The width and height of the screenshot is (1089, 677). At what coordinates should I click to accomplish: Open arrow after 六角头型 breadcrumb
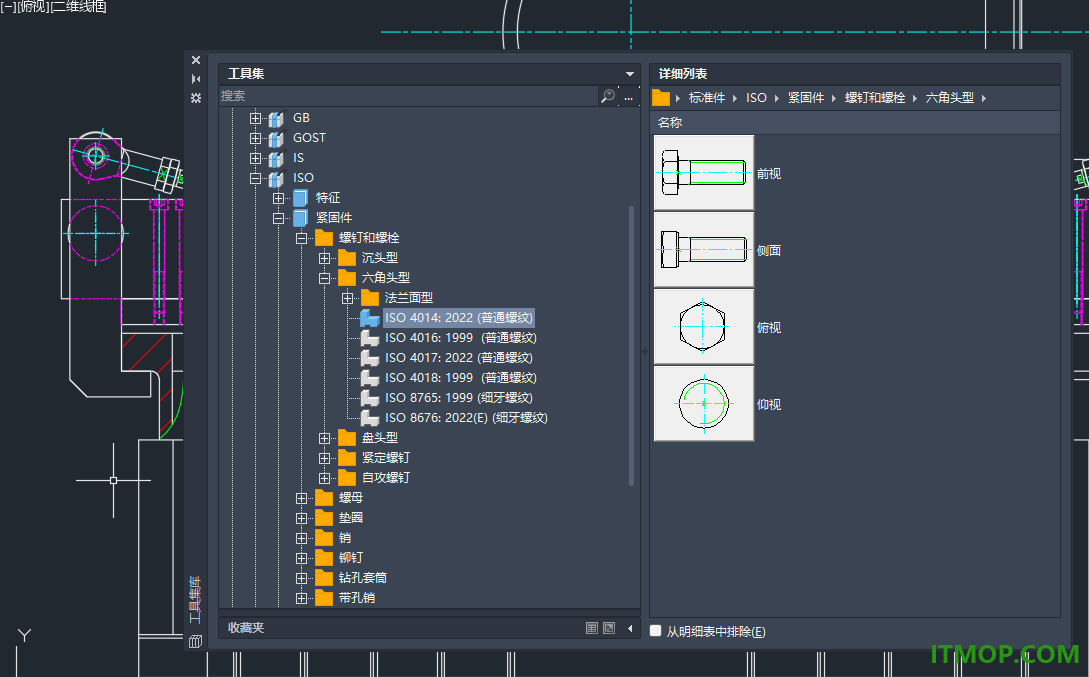coord(983,99)
